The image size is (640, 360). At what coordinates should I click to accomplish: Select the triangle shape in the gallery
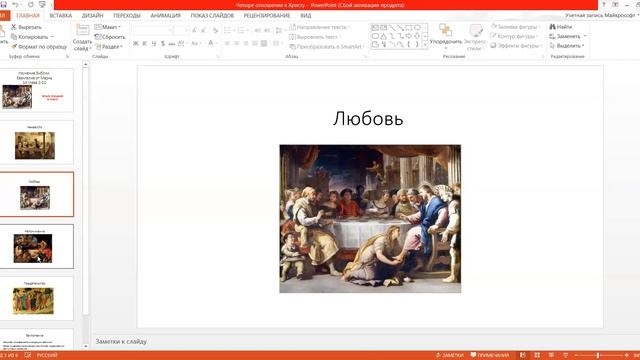[384, 36]
